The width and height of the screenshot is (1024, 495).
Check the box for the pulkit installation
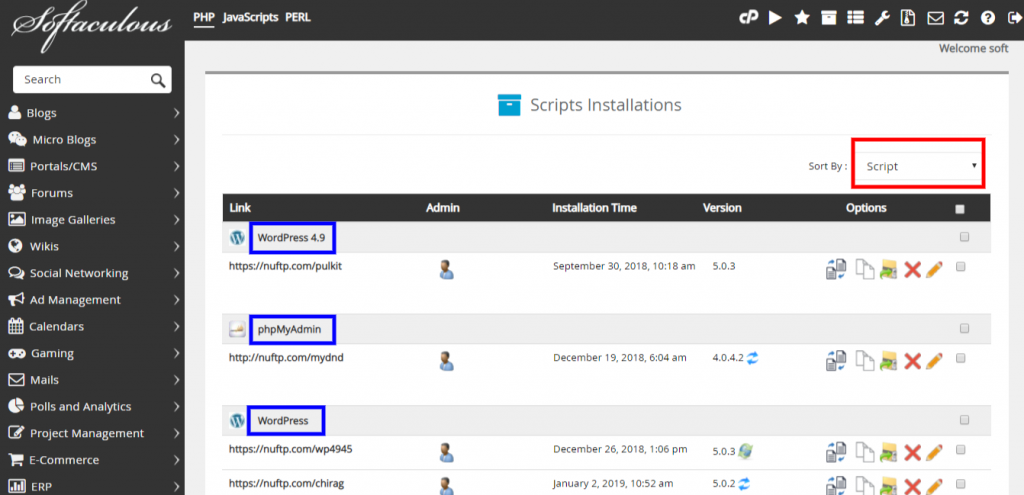[x=961, y=266]
